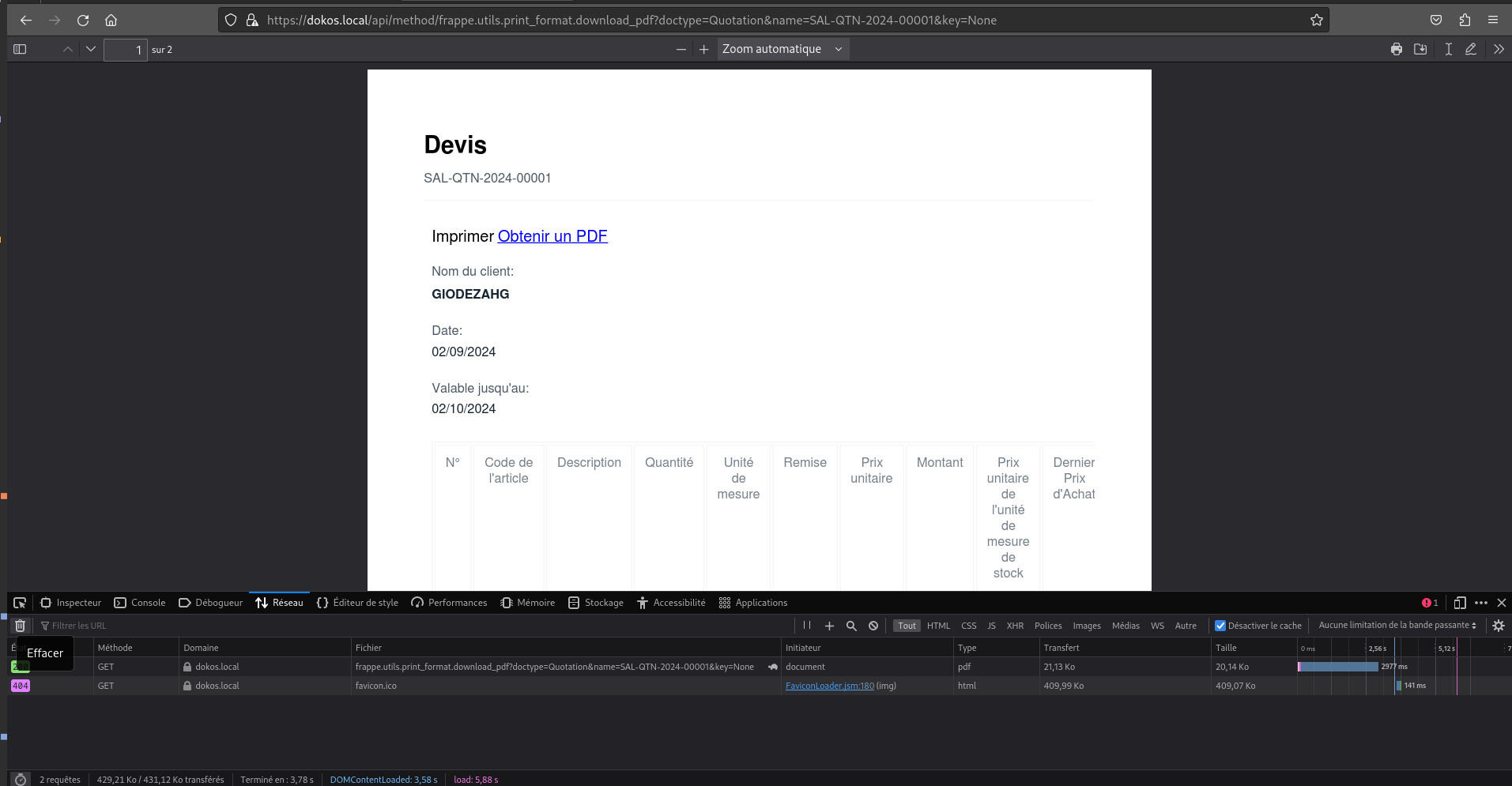This screenshot has height=786, width=1512.
Task: Zoom out the PDF
Action: click(681, 49)
